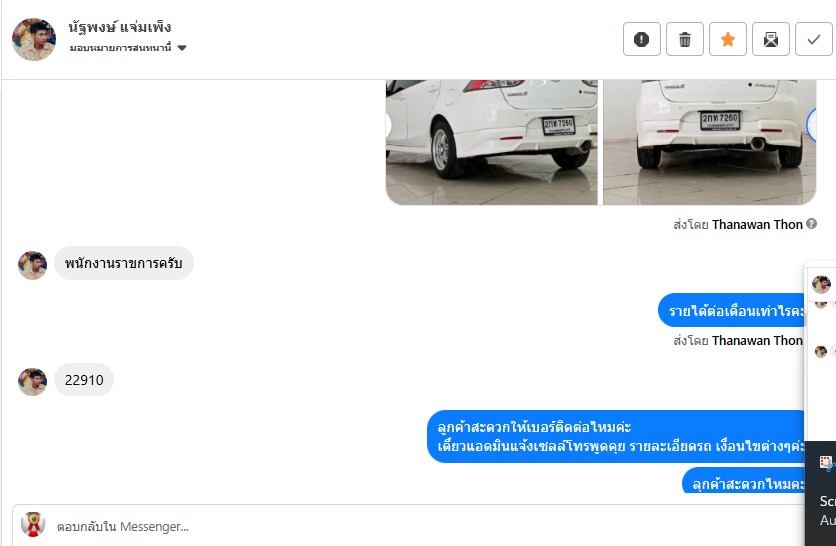The width and height of the screenshot is (836, 546).
Task: Open left white car rear photo
Action: coord(492,142)
